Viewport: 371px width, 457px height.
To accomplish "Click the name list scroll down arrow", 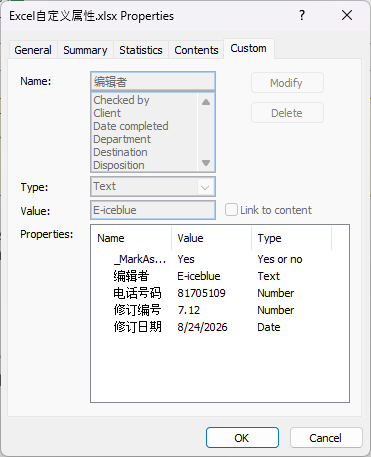I will (x=206, y=163).
